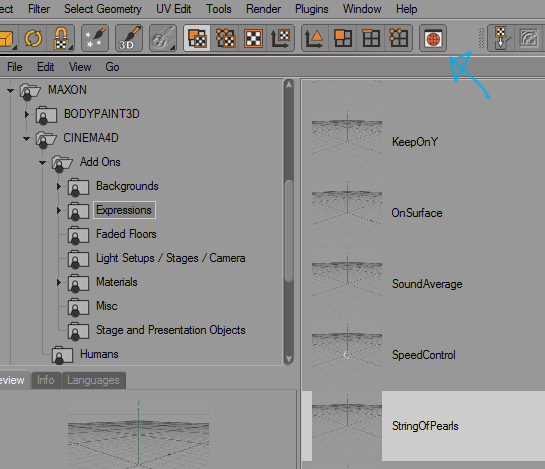Click the checkerboard axis arrows icon

[280, 38]
